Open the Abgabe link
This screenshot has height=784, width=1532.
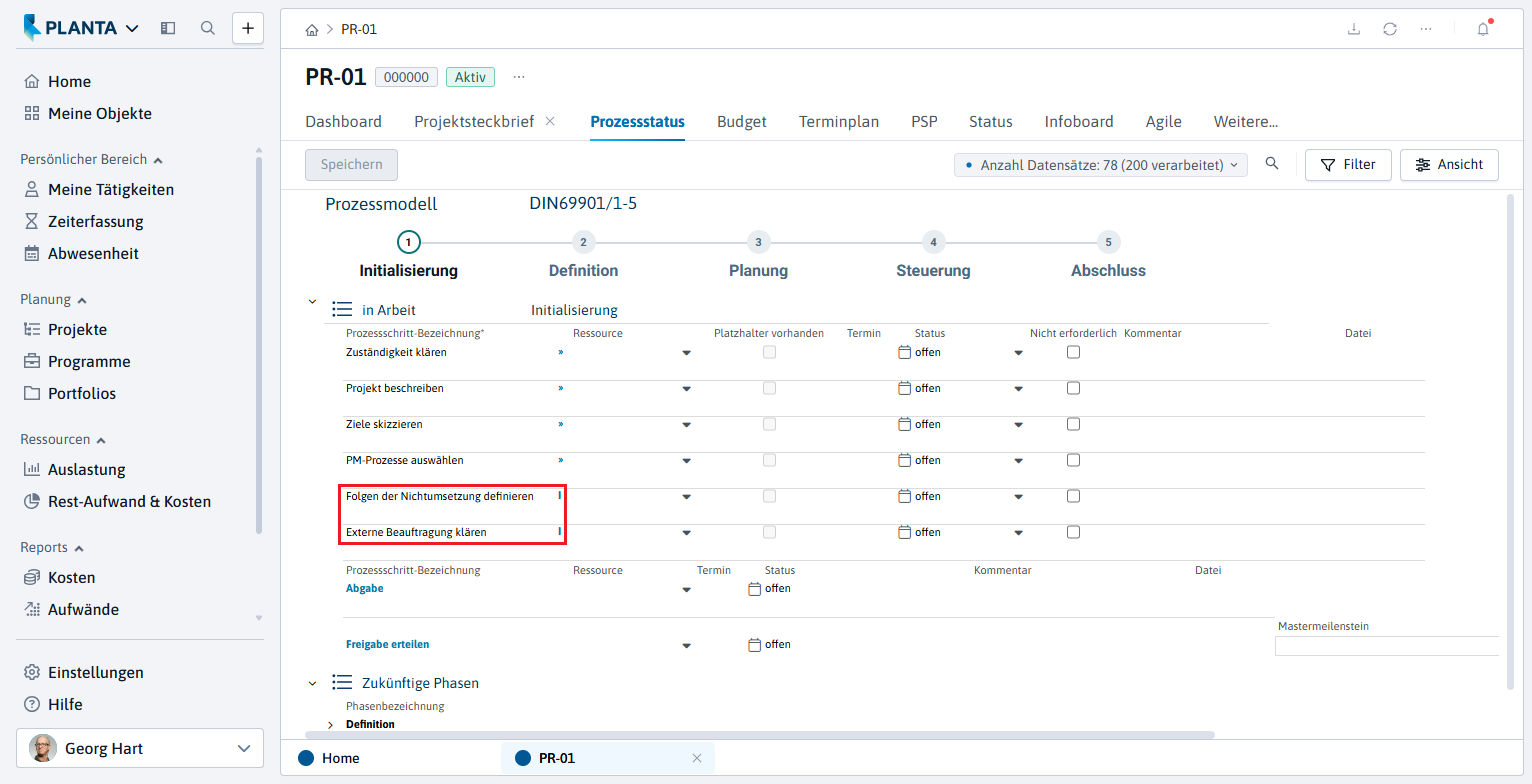[364, 588]
